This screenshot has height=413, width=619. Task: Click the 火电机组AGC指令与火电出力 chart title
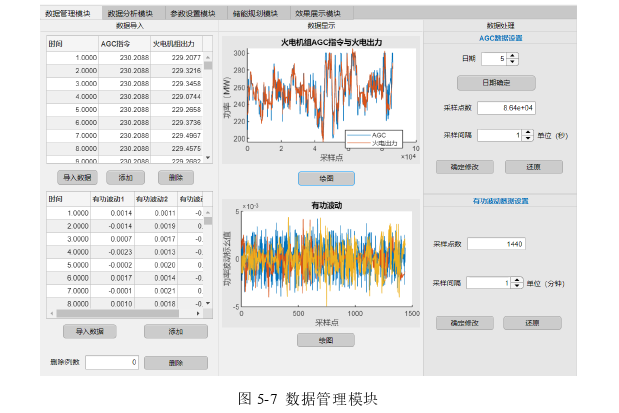[x=331, y=42]
